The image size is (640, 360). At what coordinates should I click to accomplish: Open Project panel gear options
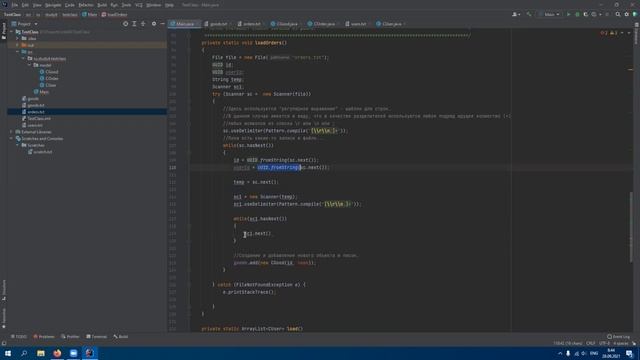[x=154, y=24]
